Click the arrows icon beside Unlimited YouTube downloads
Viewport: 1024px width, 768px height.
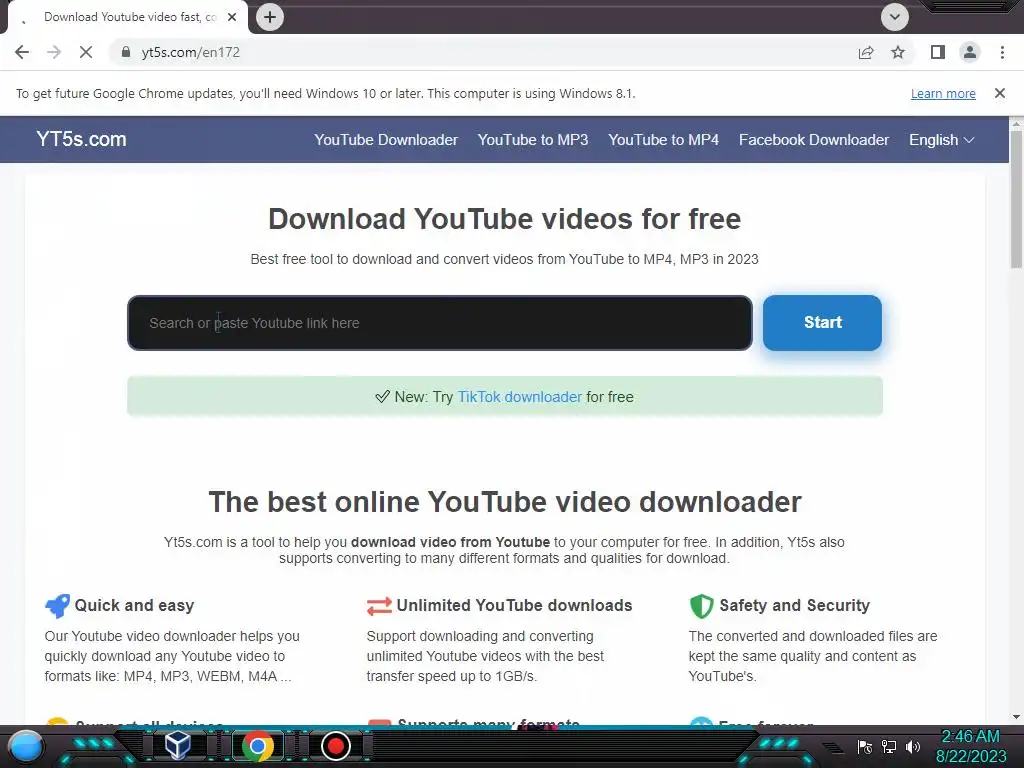pyautogui.click(x=379, y=606)
